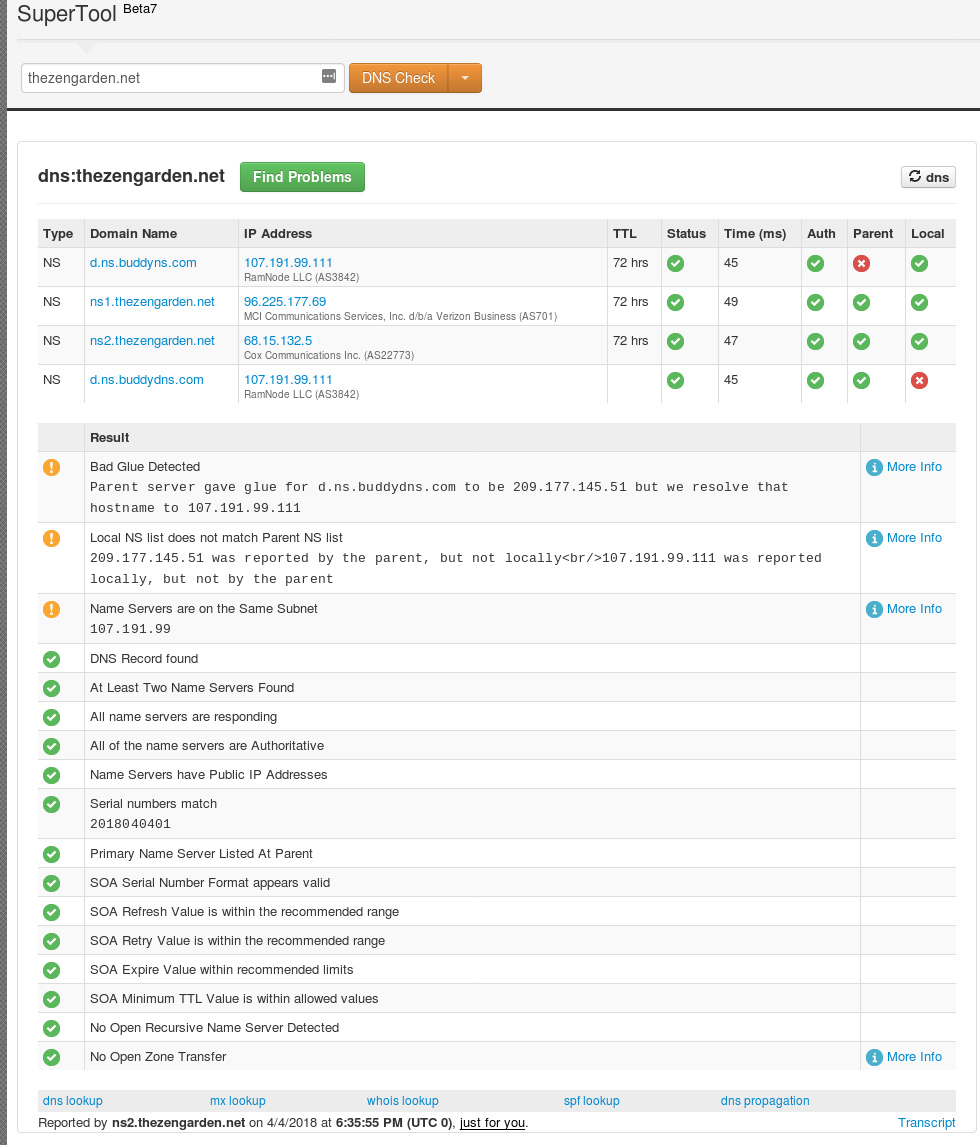Open the ns2.thezengarden.net link

pos(152,341)
